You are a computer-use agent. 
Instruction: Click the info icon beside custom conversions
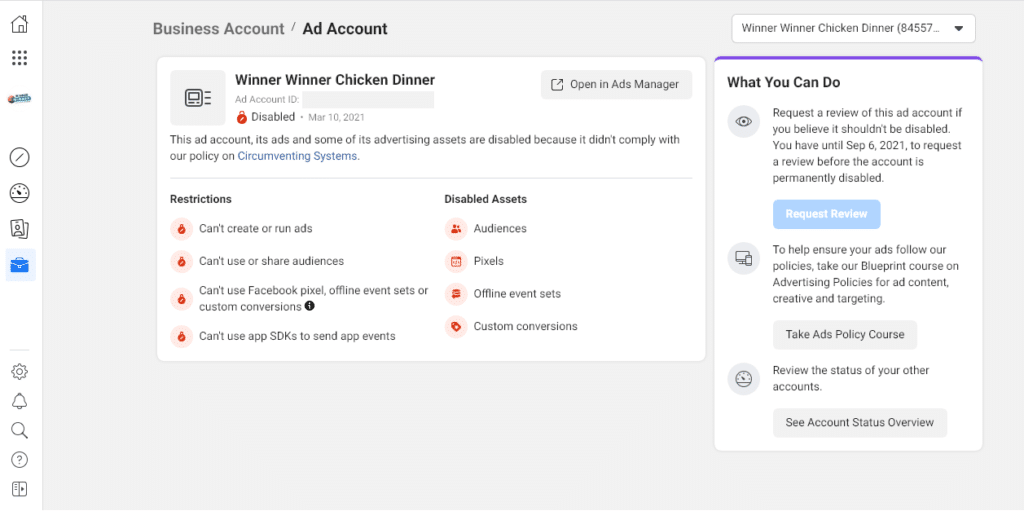click(x=310, y=306)
